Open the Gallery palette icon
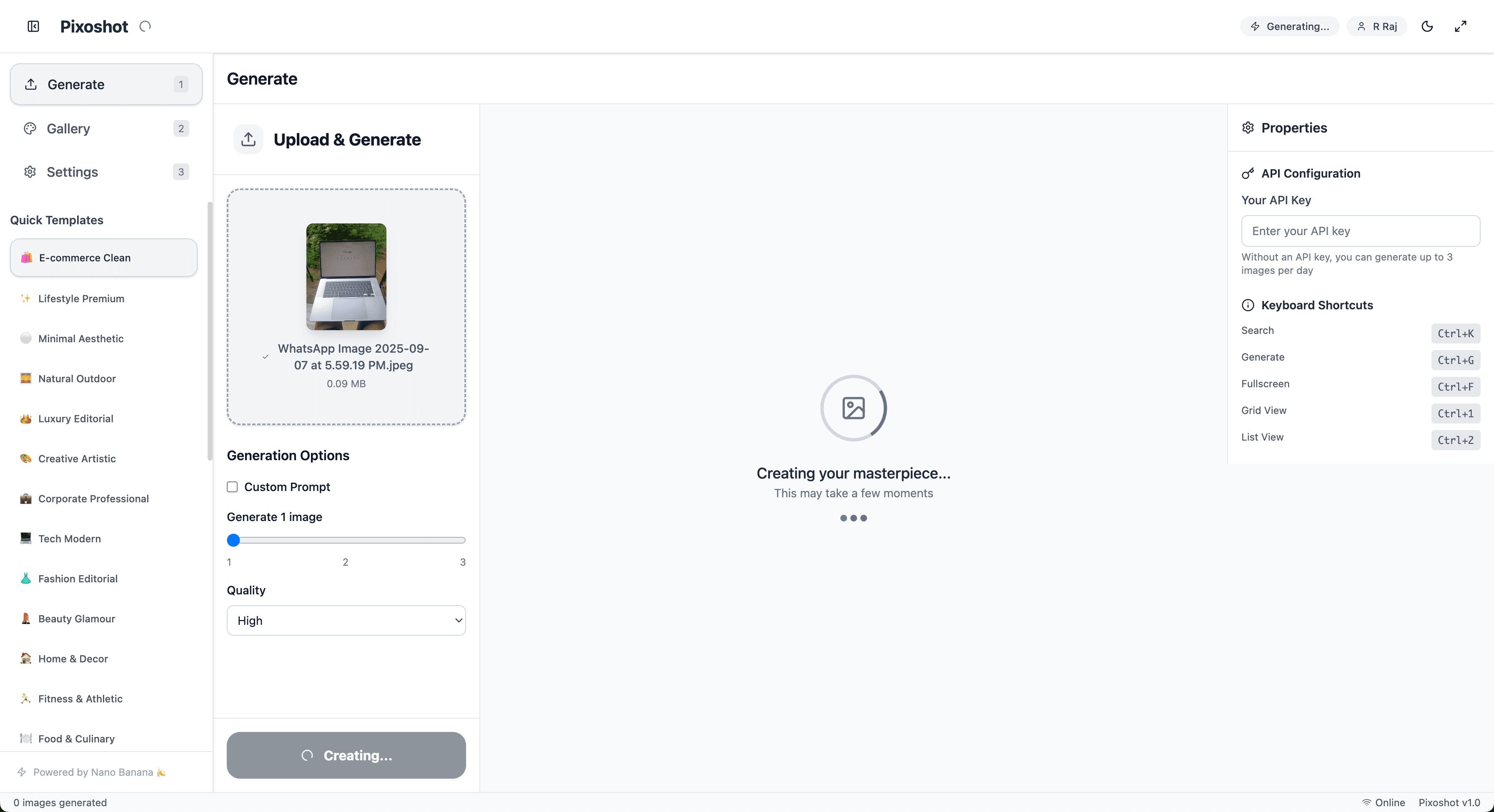The width and height of the screenshot is (1494, 812). click(30, 128)
